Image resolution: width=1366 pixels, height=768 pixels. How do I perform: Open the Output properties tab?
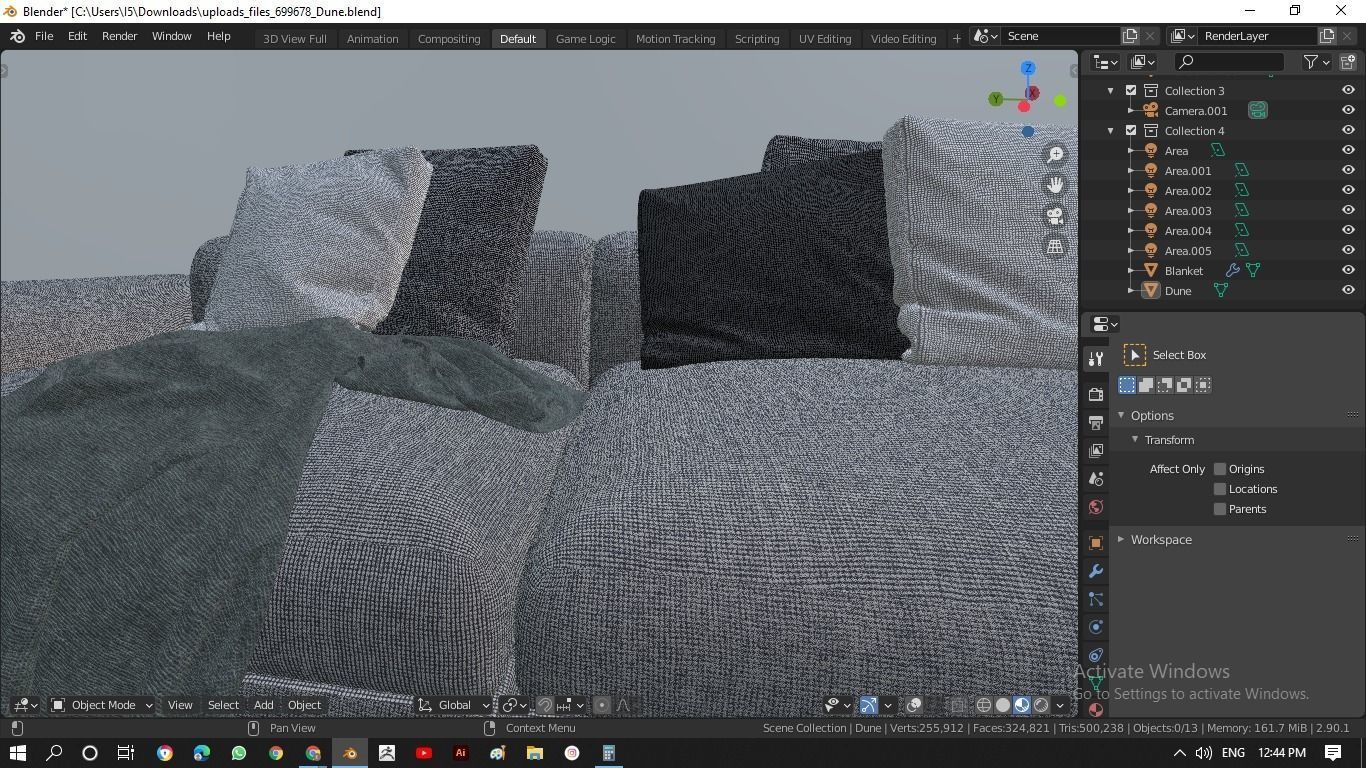(1096, 423)
